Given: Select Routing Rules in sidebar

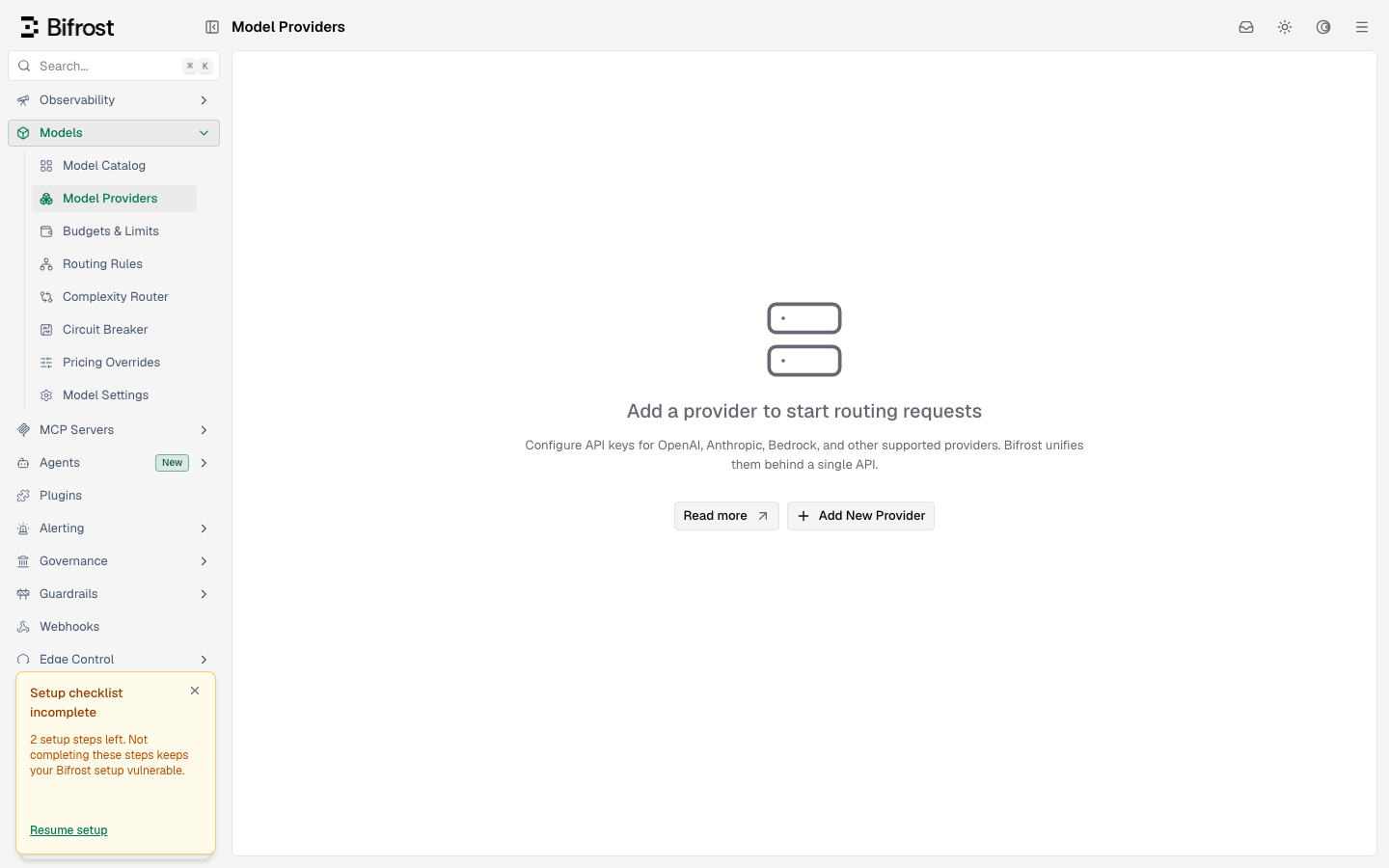Looking at the screenshot, I should coord(114,264).
